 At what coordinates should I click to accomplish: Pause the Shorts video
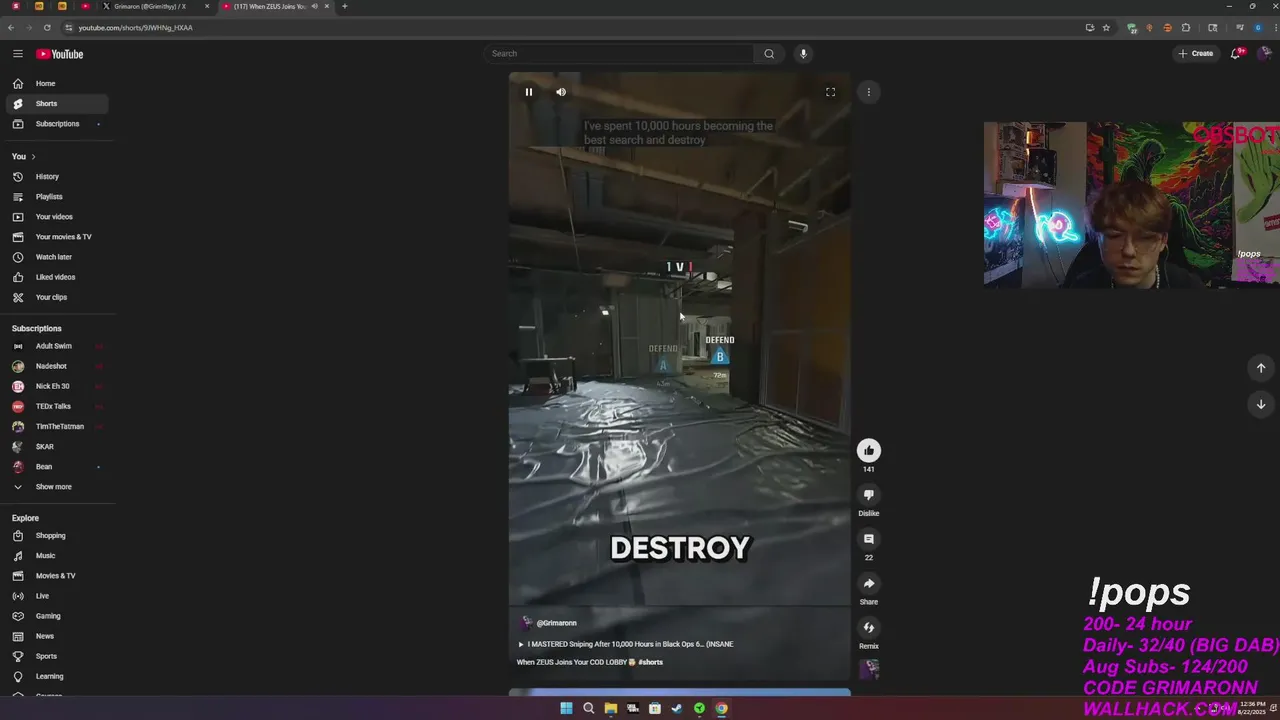coord(529,92)
